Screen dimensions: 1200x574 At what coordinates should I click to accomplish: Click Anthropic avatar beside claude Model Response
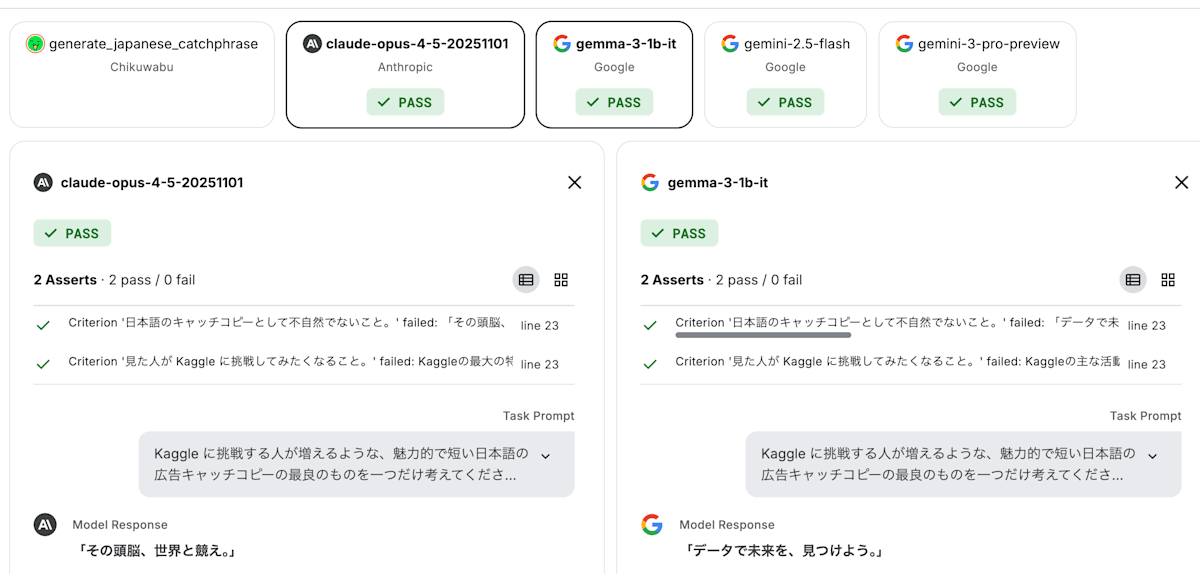coord(44,525)
